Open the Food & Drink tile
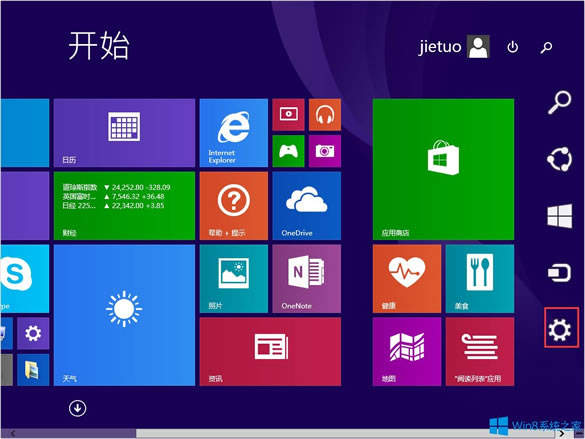The image size is (585, 439). [480, 279]
